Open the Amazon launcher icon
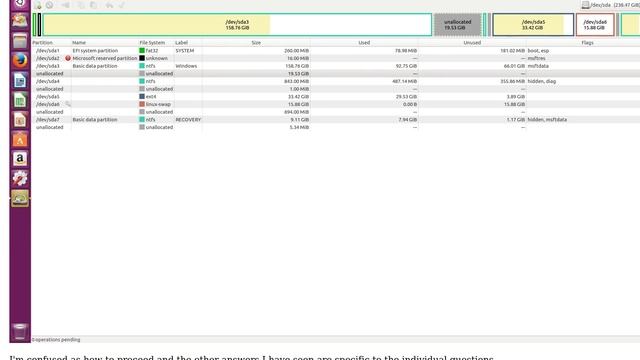 20,159
